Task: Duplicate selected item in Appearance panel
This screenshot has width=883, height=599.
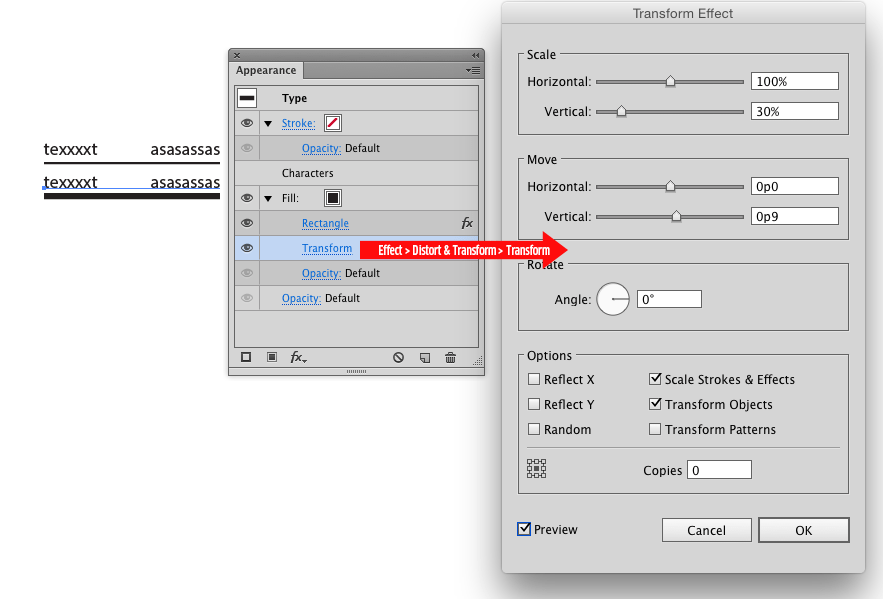Action: [424, 357]
